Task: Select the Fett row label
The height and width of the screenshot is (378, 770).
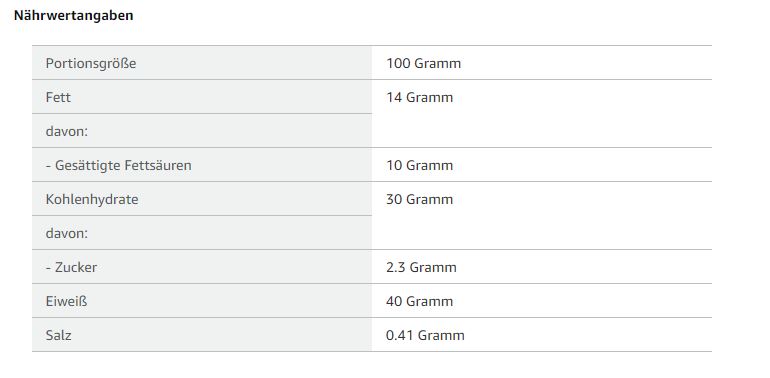Action: point(202,97)
